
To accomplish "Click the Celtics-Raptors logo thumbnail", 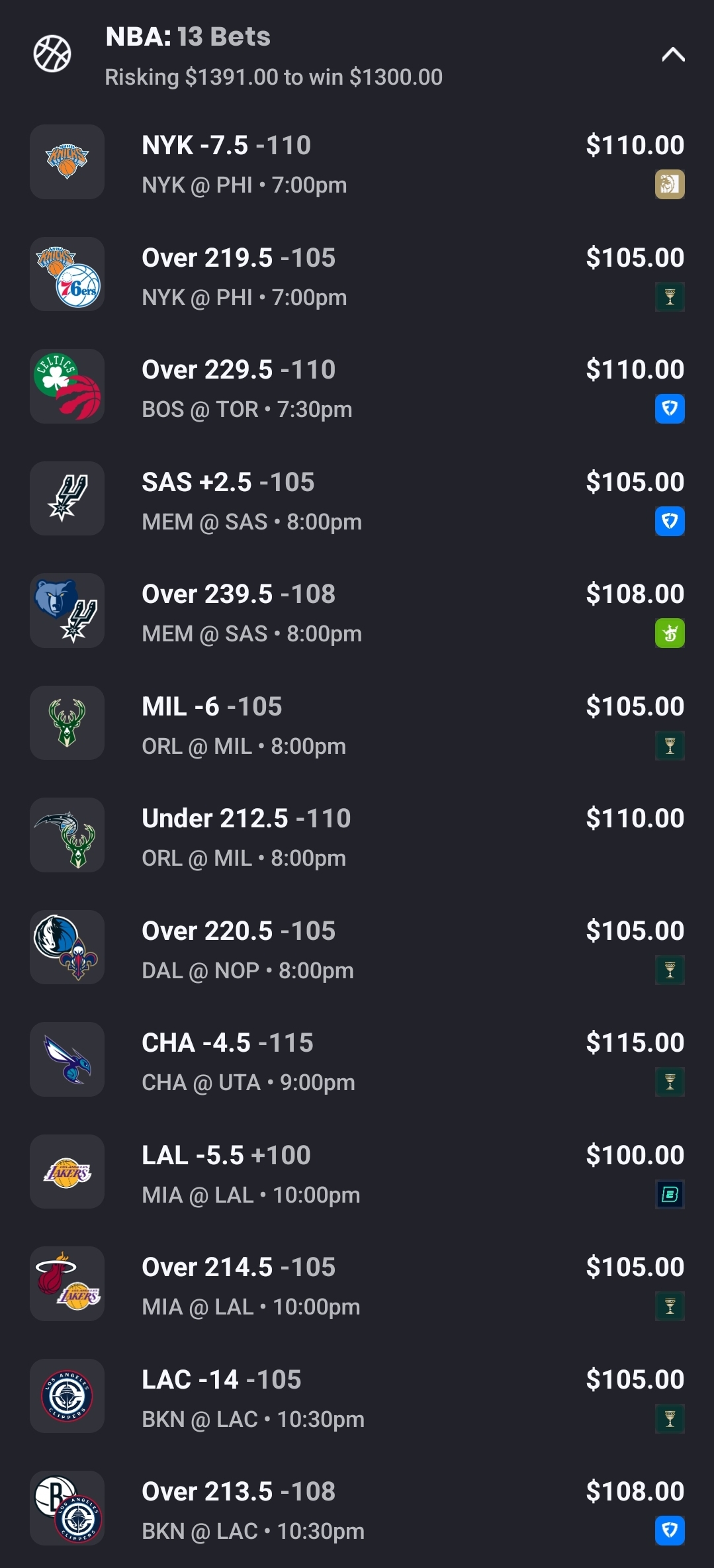I will tap(67, 387).
